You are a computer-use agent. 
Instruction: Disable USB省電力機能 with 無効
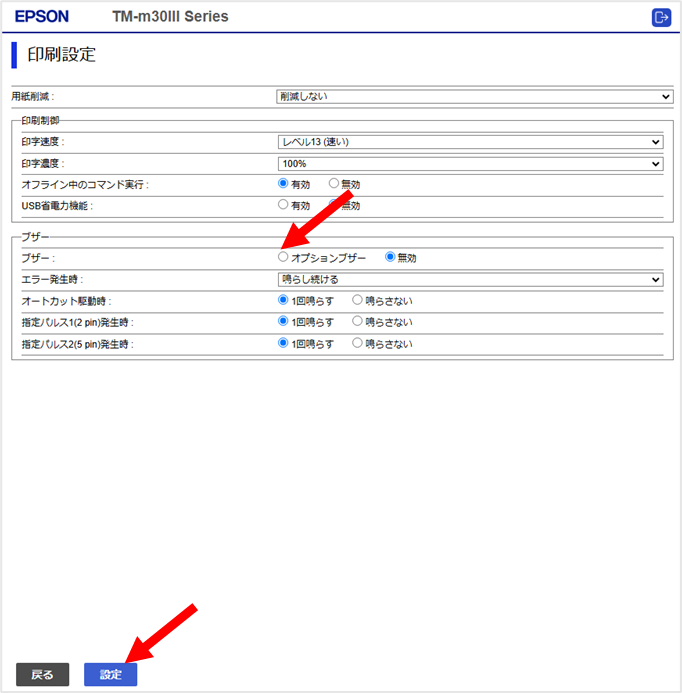334,205
